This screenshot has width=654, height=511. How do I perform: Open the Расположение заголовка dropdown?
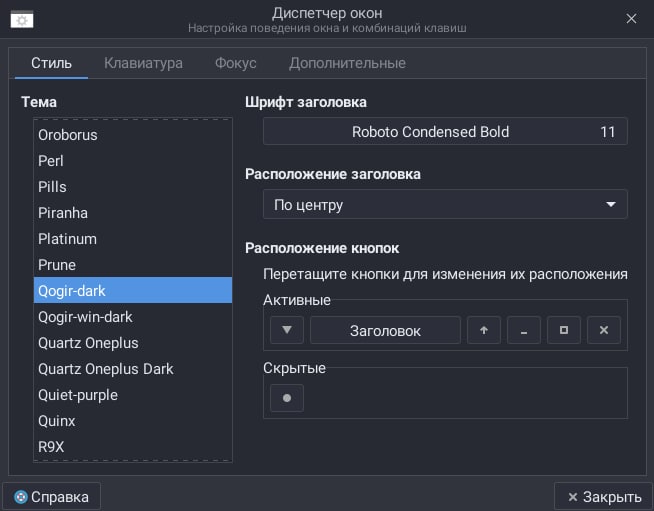[x=445, y=204]
